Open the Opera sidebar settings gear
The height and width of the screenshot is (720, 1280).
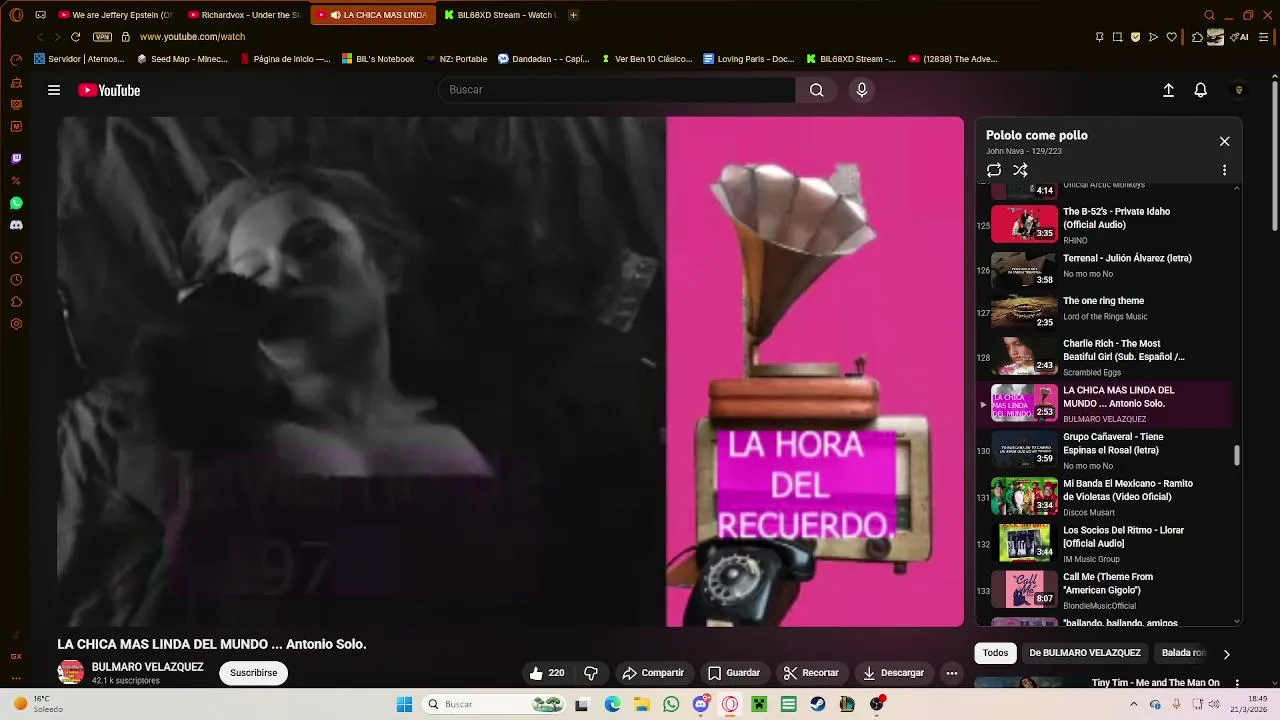tap(16, 324)
